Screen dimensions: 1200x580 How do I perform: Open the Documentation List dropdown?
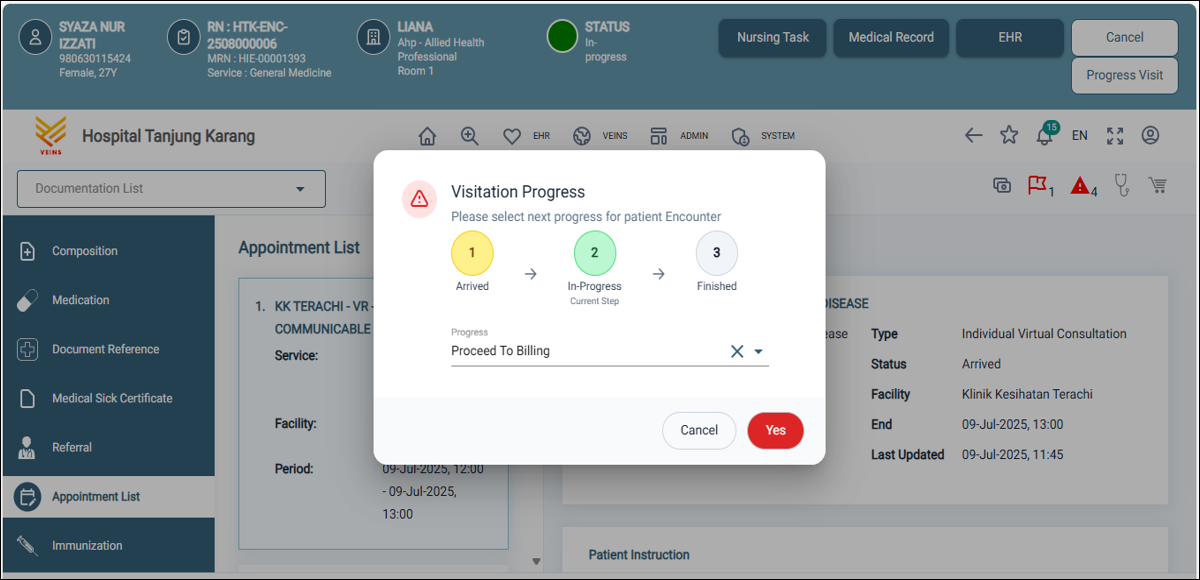171,189
